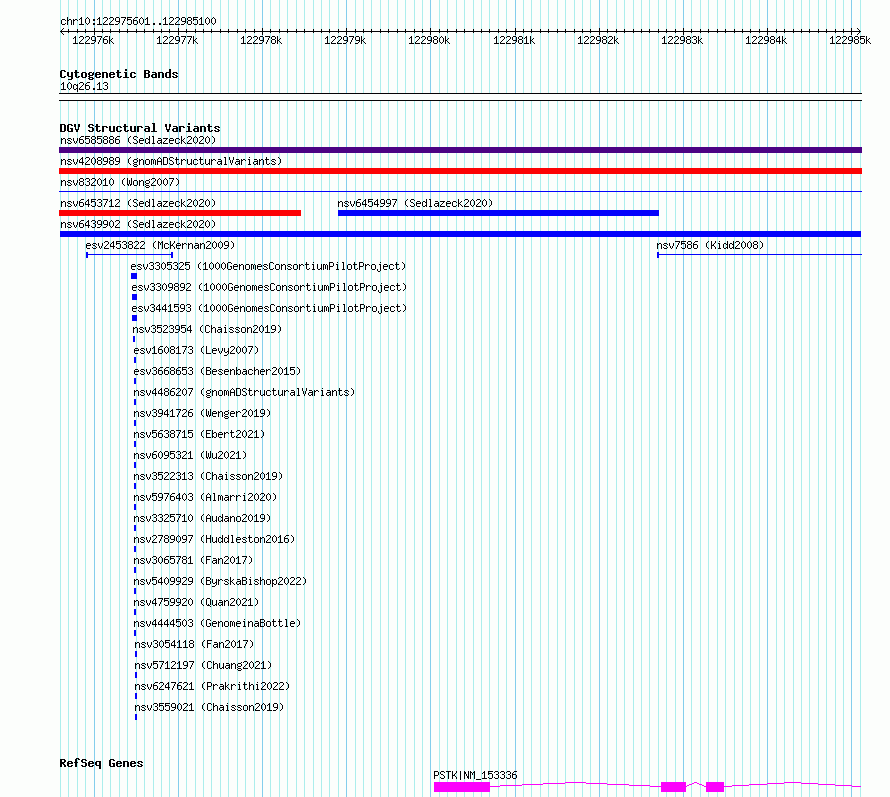Click the nsv7586 thin variant line
This screenshot has width=890, height=797.
click(759, 255)
